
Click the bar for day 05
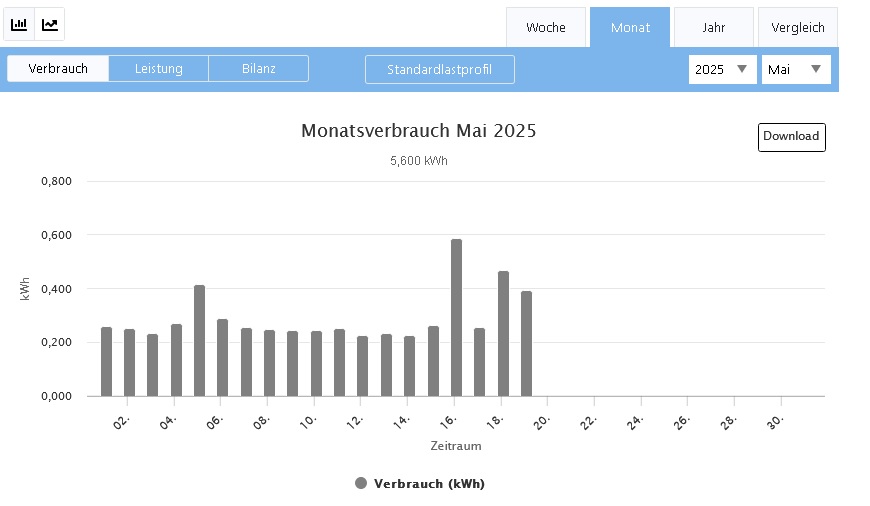pyautogui.click(x=199, y=341)
